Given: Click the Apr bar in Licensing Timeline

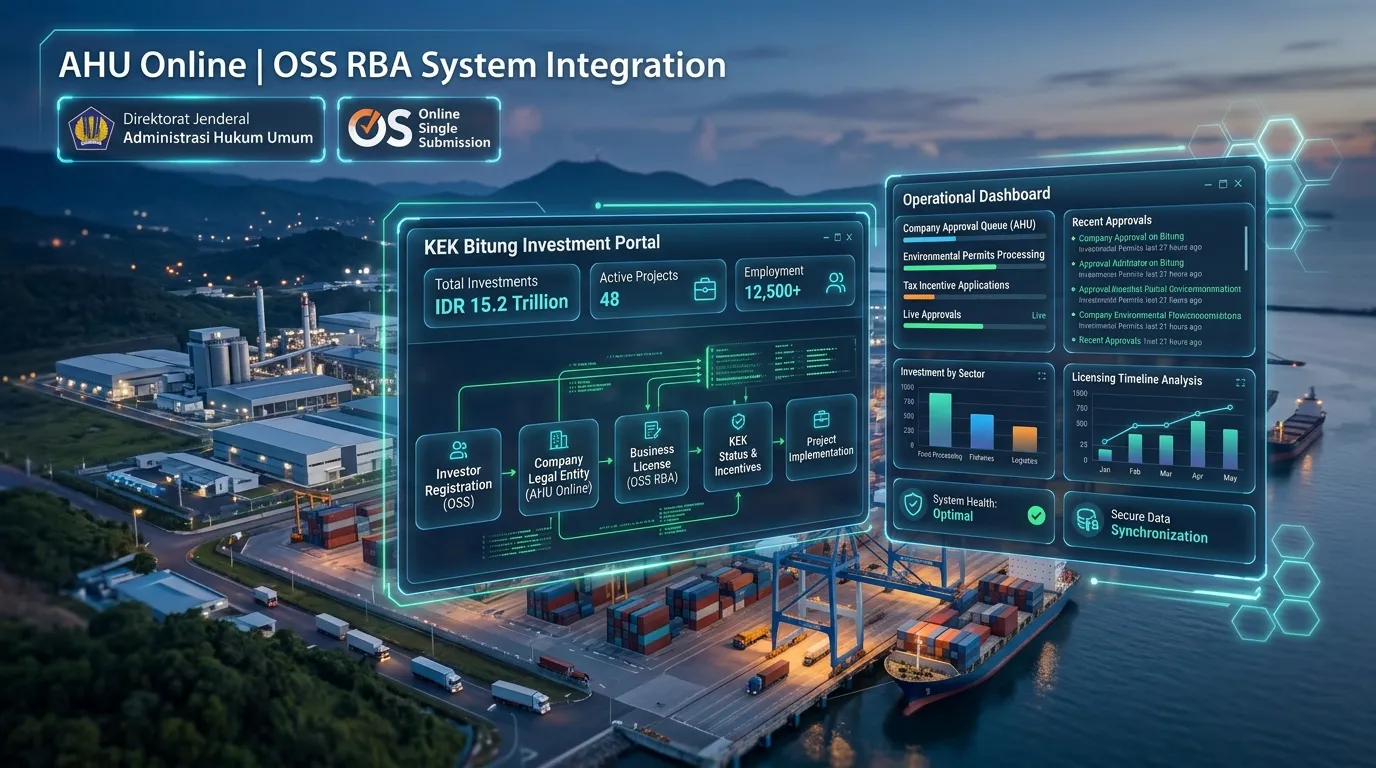Looking at the screenshot, I should (x=1197, y=442).
